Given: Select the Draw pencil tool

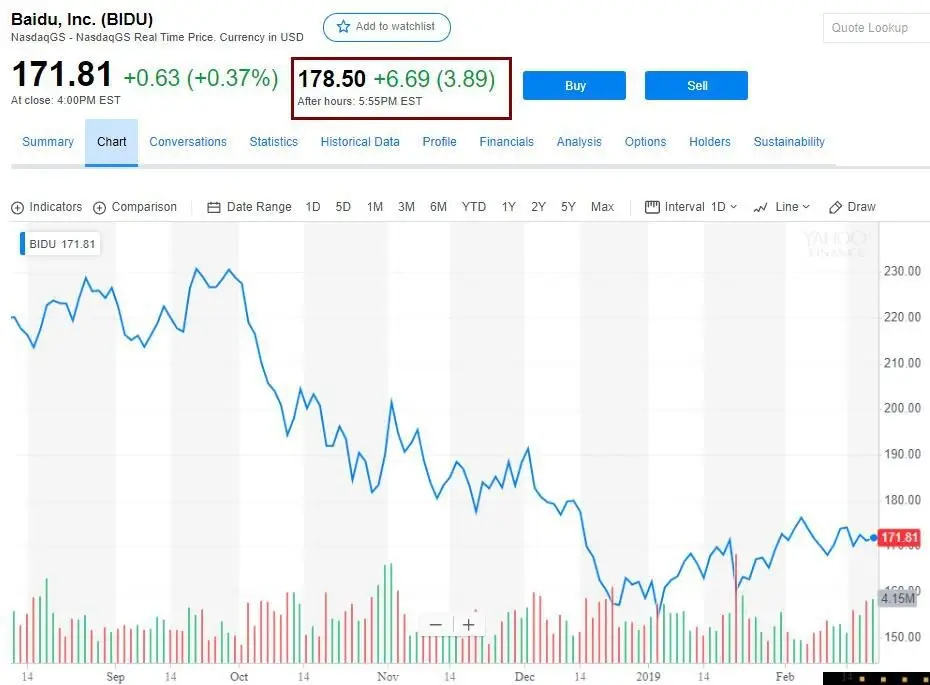Looking at the screenshot, I should pos(851,207).
